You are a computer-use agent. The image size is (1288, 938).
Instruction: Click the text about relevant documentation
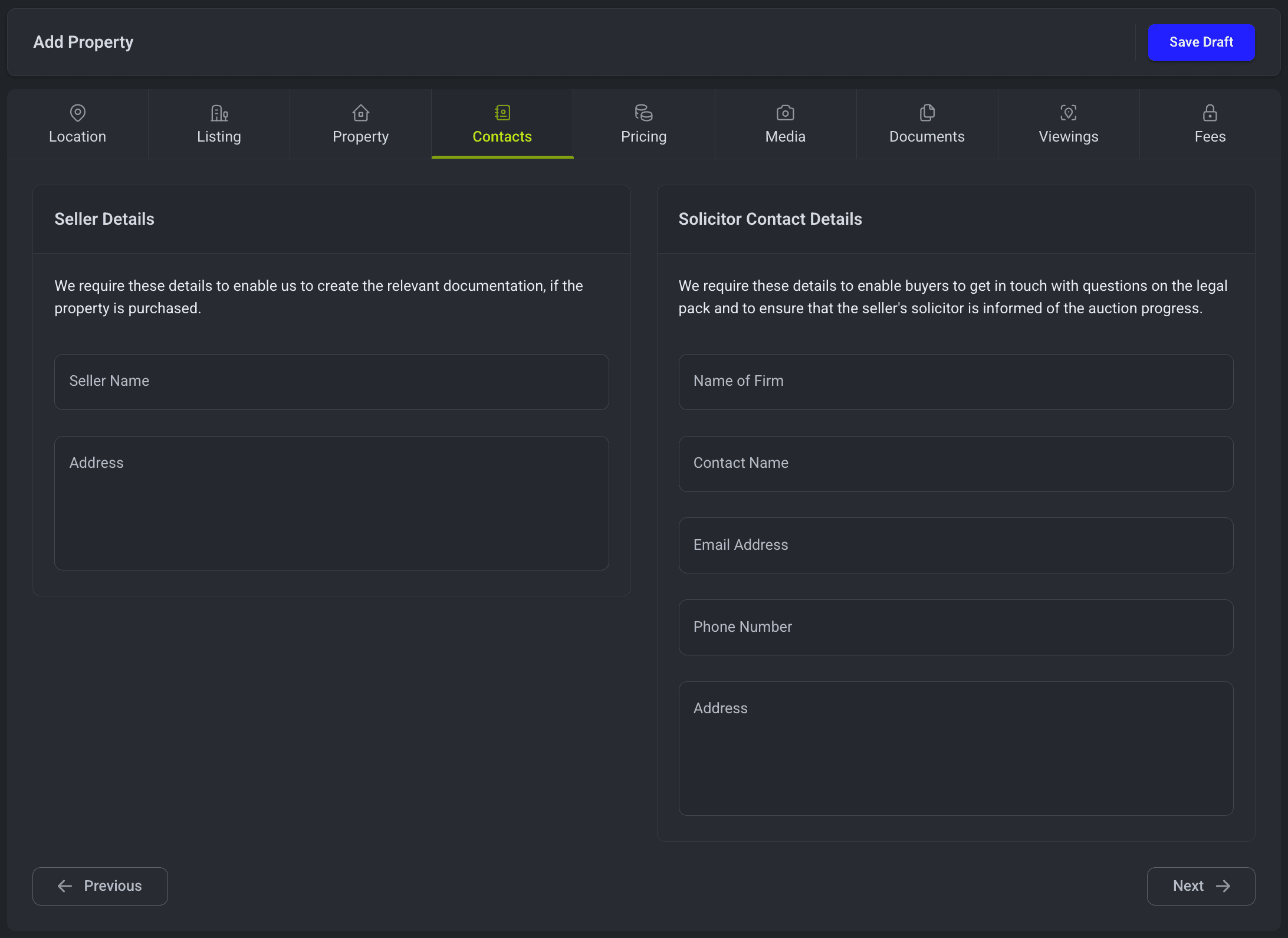(318, 297)
